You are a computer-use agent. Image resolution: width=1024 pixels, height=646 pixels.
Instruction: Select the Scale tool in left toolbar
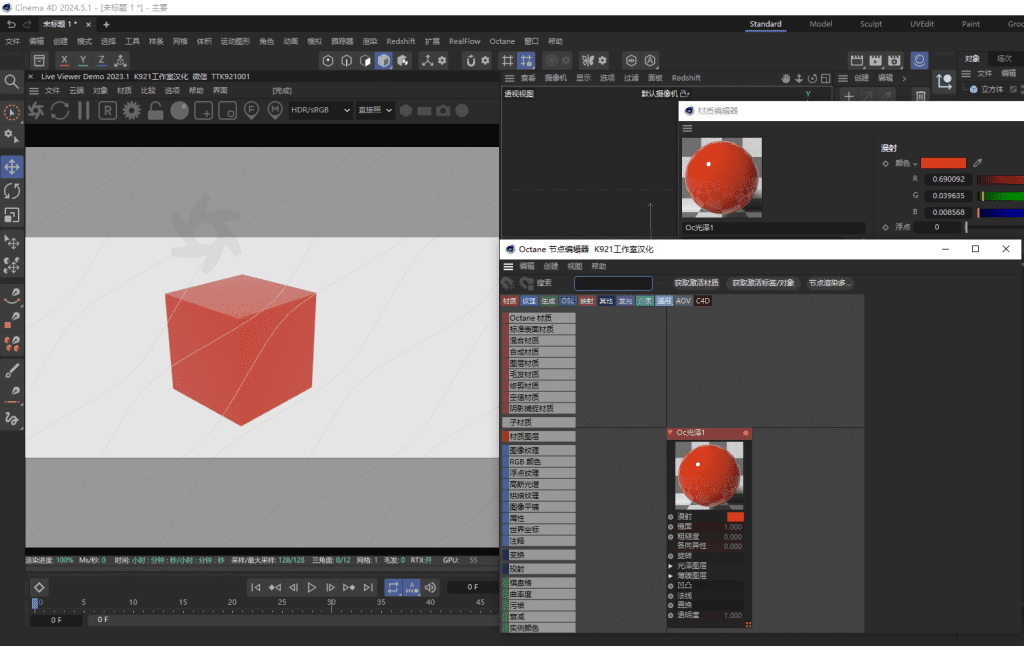(12, 215)
